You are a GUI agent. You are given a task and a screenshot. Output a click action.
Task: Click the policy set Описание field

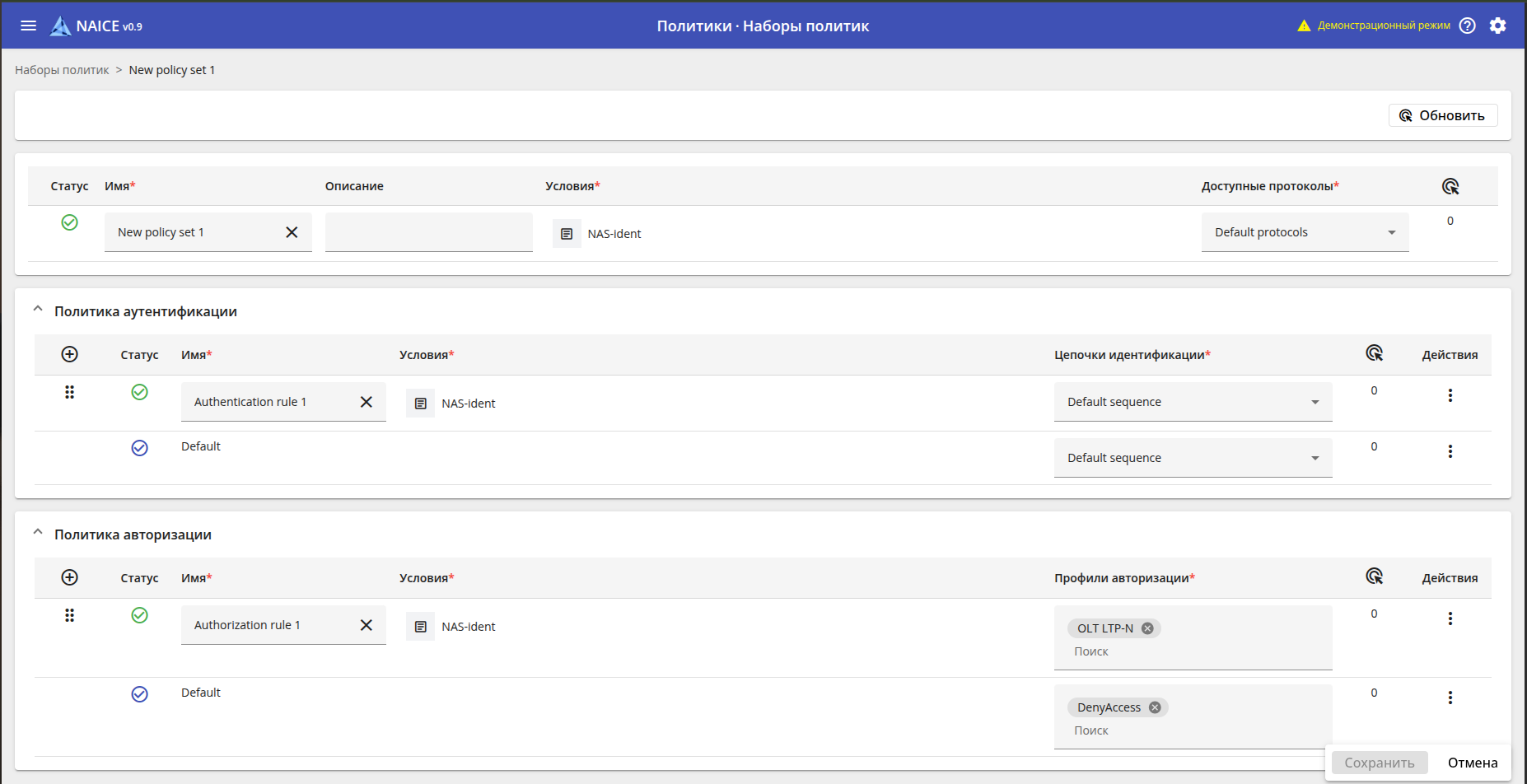coord(428,232)
